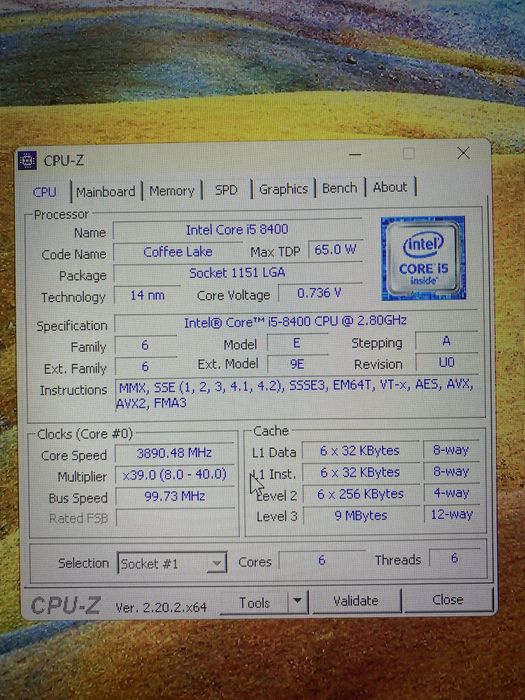Click the Multiplier value x39.0 (8.0 - 40.0)
This screenshot has width=525, height=700.
[x=175, y=475]
